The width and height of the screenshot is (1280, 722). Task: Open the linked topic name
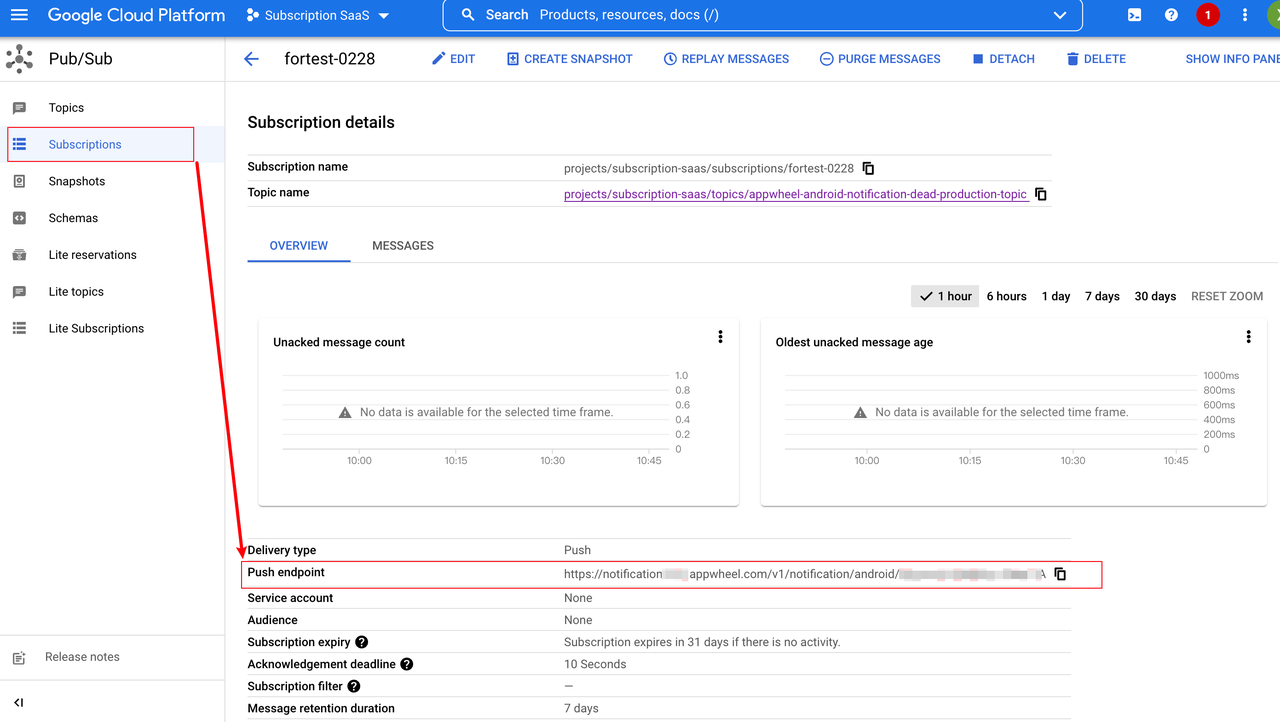795,194
